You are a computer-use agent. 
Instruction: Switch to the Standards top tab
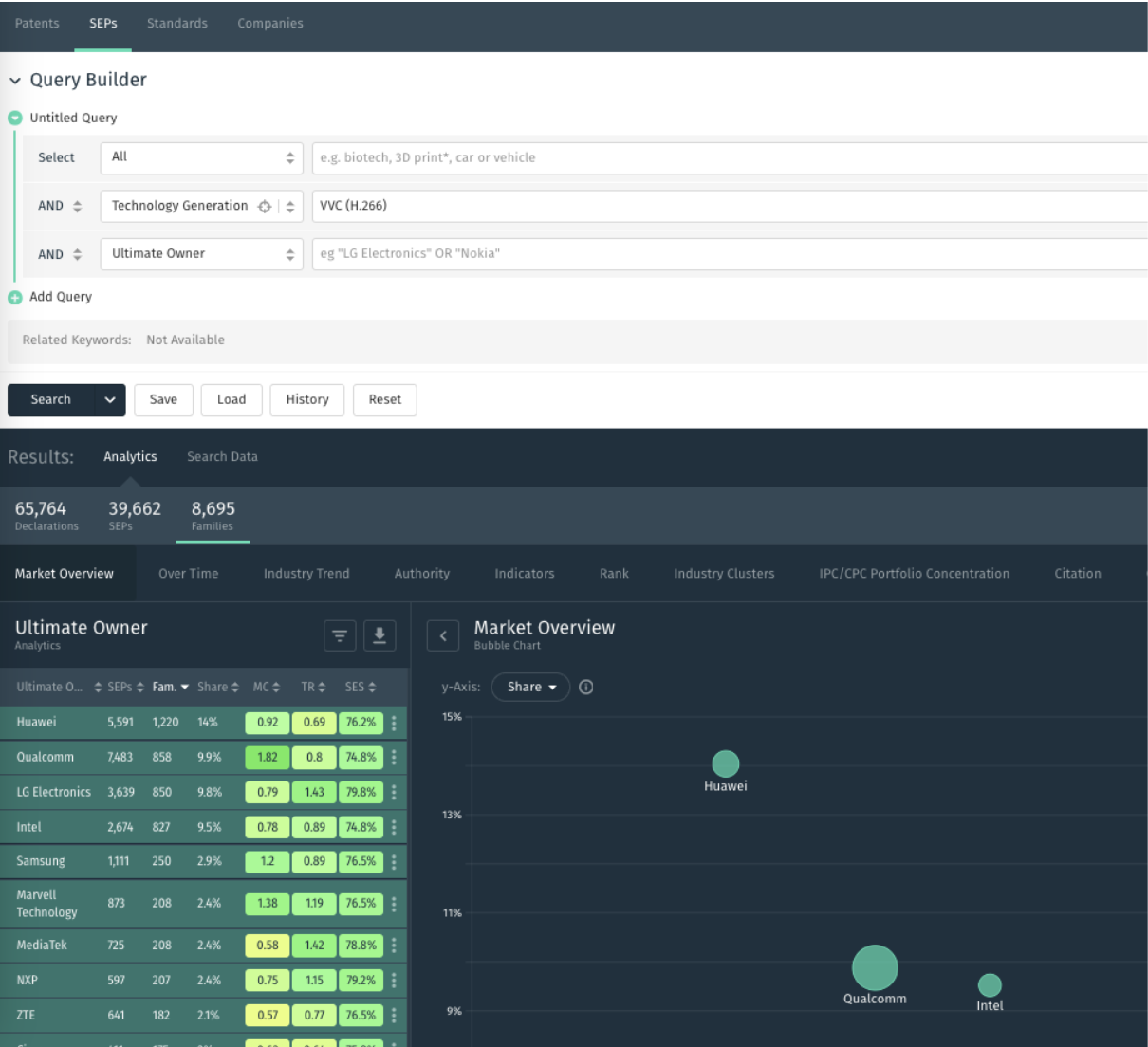click(176, 24)
